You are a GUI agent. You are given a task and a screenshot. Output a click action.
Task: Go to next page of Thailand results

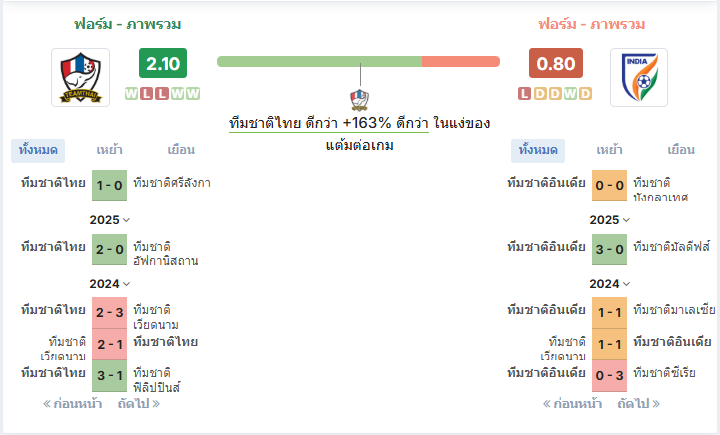pyautogui.click(x=139, y=404)
